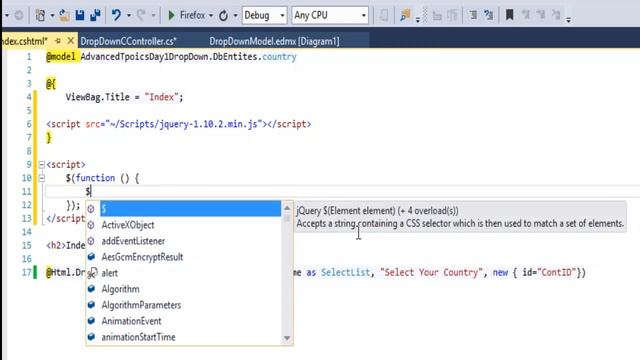Click the @model directive on line 1
The image size is (640, 360).
(61, 57)
